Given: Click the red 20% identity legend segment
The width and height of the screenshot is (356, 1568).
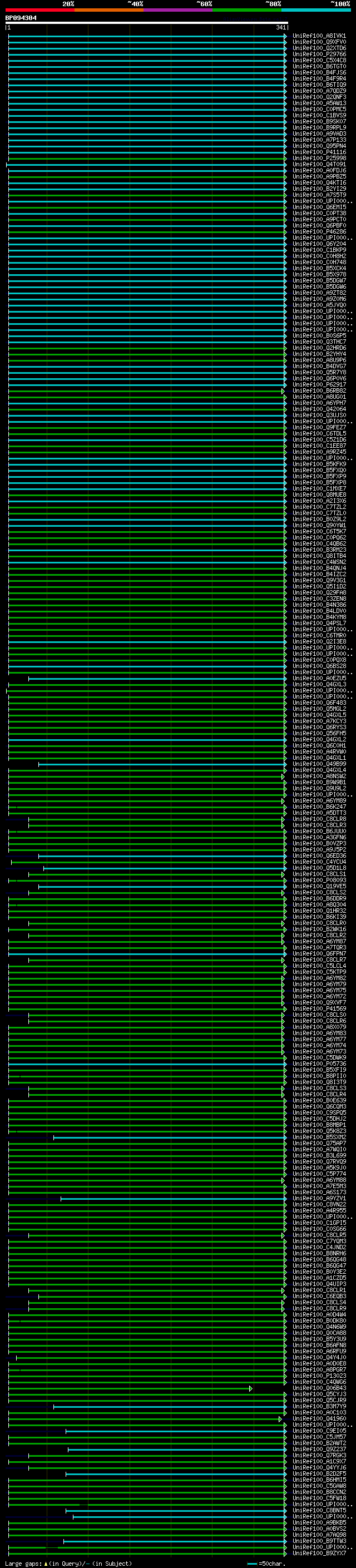Looking at the screenshot, I should click(40, 11).
